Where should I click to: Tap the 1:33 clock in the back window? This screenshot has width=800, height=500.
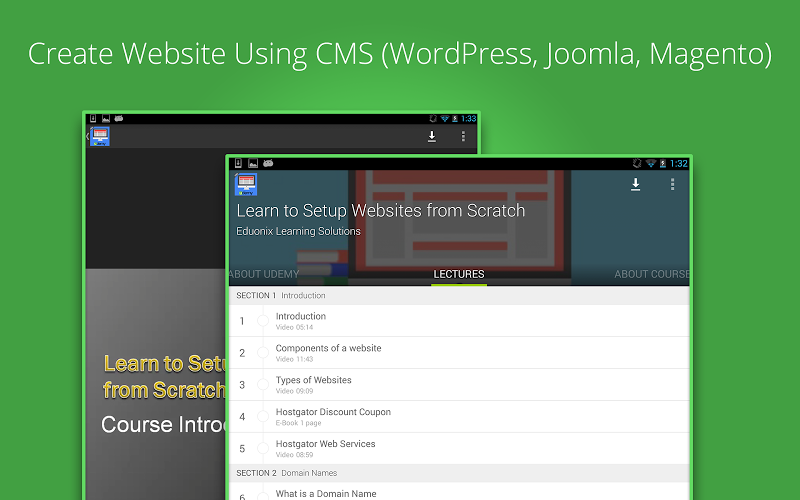[x=468, y=119]
